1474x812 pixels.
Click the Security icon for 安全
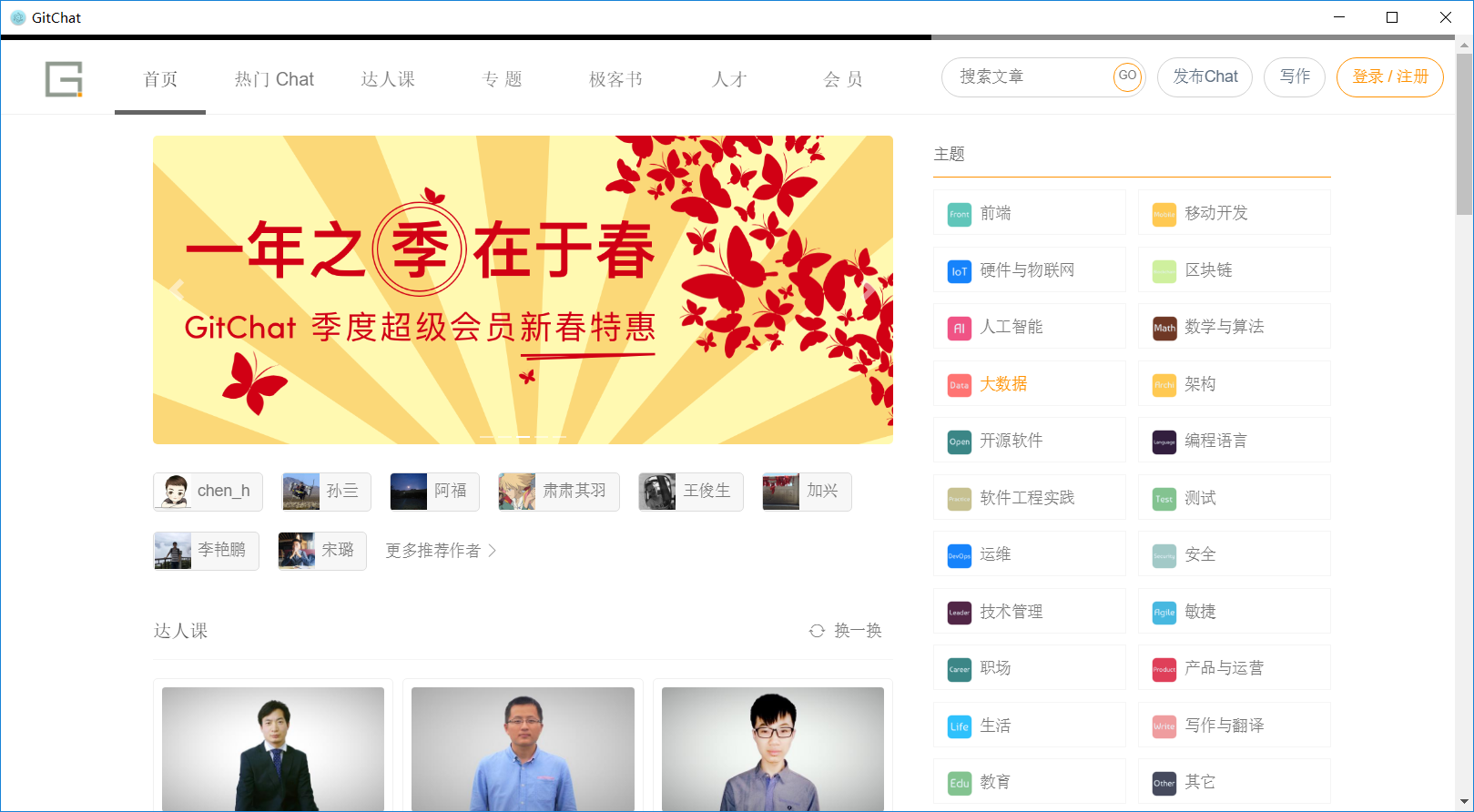1164,556
